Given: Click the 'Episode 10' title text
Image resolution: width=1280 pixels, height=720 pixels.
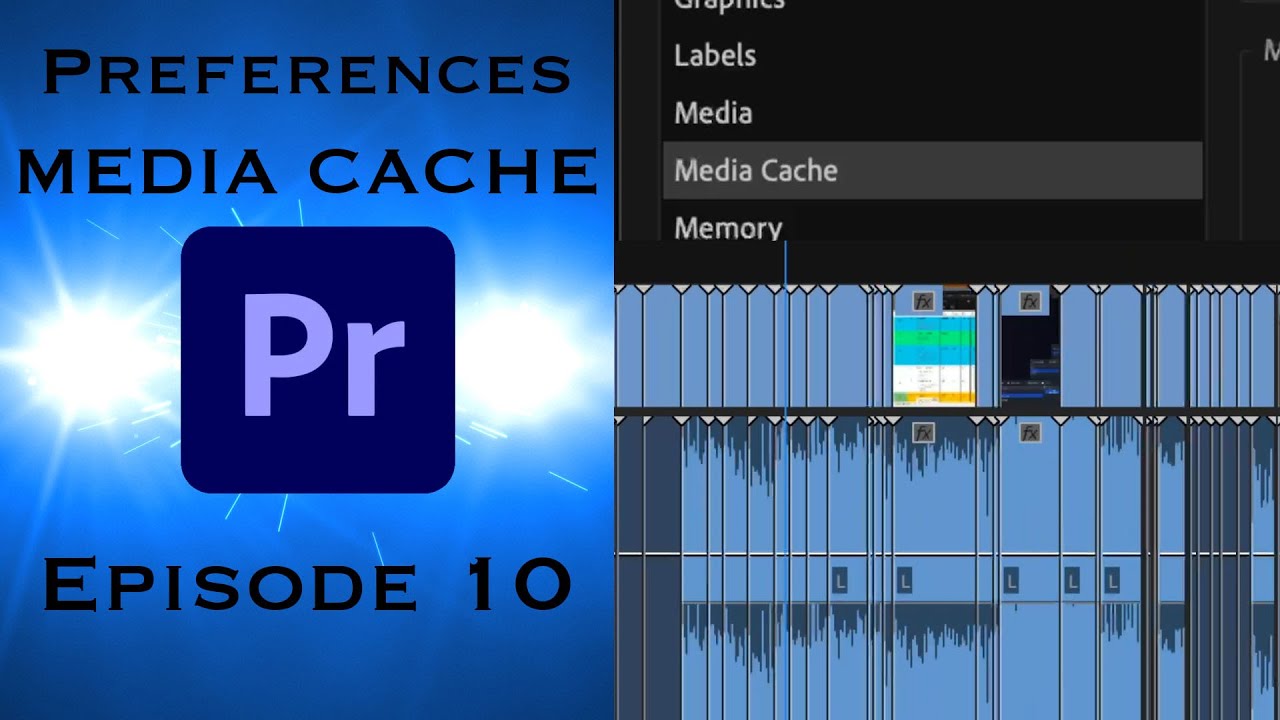Looking at the screenshot, I should 307,586.
